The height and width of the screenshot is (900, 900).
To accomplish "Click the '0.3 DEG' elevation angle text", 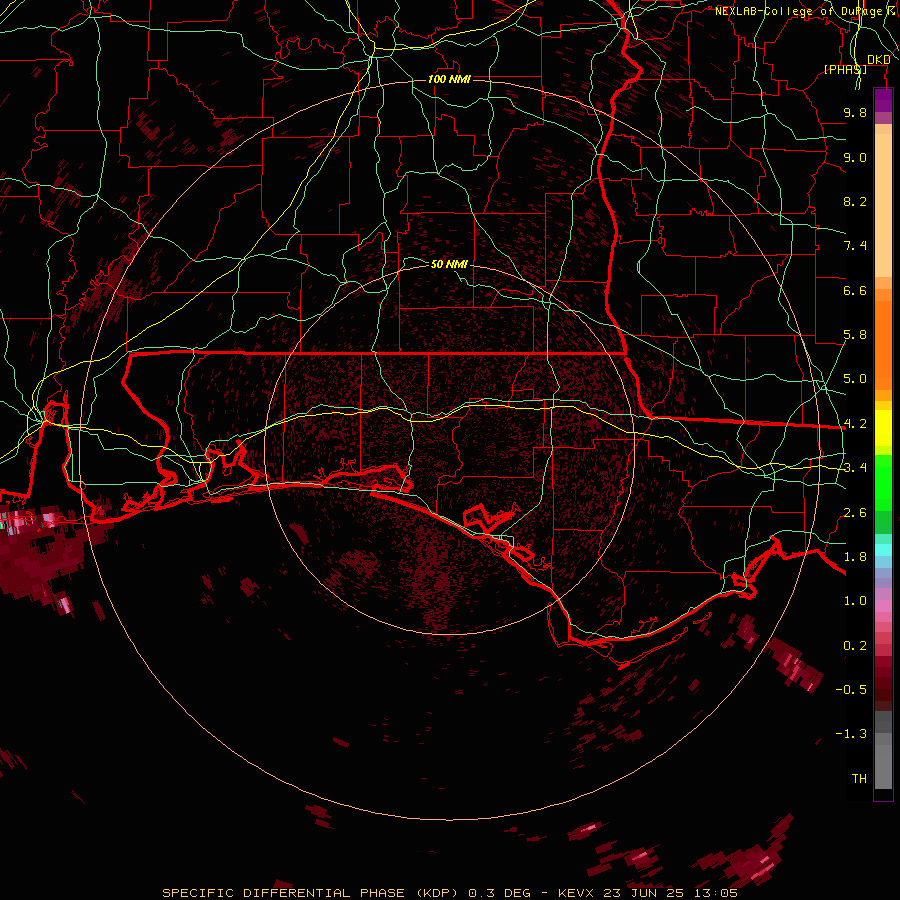I will (499, 893).
